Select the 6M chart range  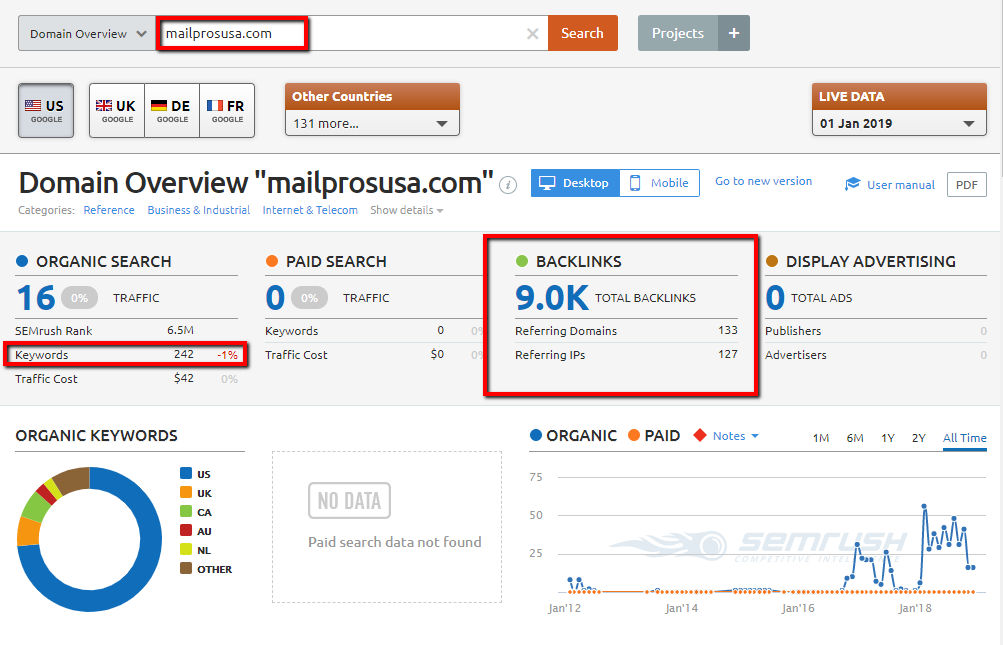[855, 438]
